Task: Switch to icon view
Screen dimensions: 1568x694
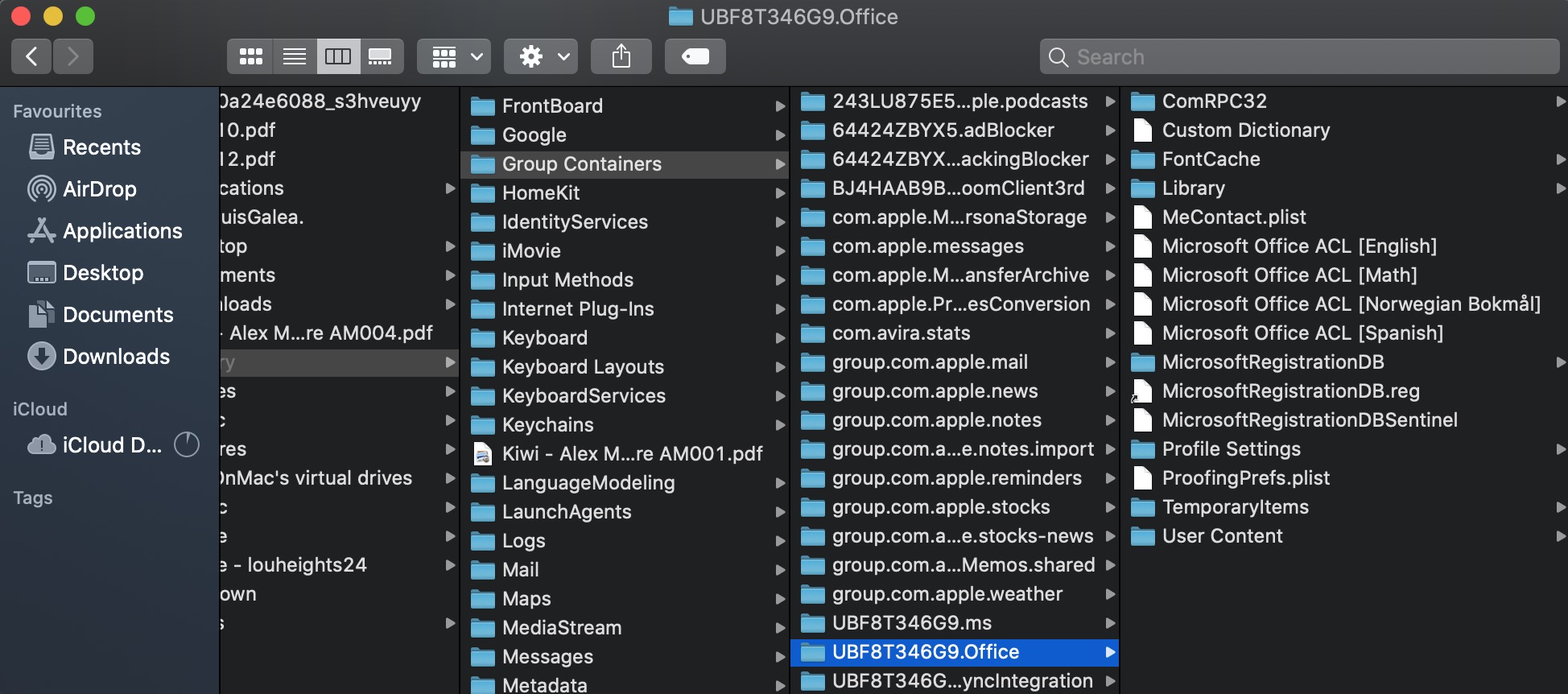Action: coord(250,56)
